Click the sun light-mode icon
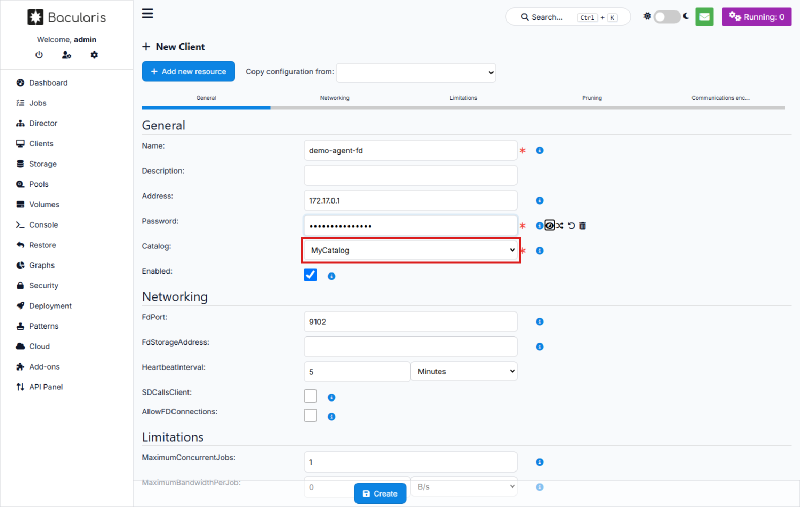 point(647,16)
